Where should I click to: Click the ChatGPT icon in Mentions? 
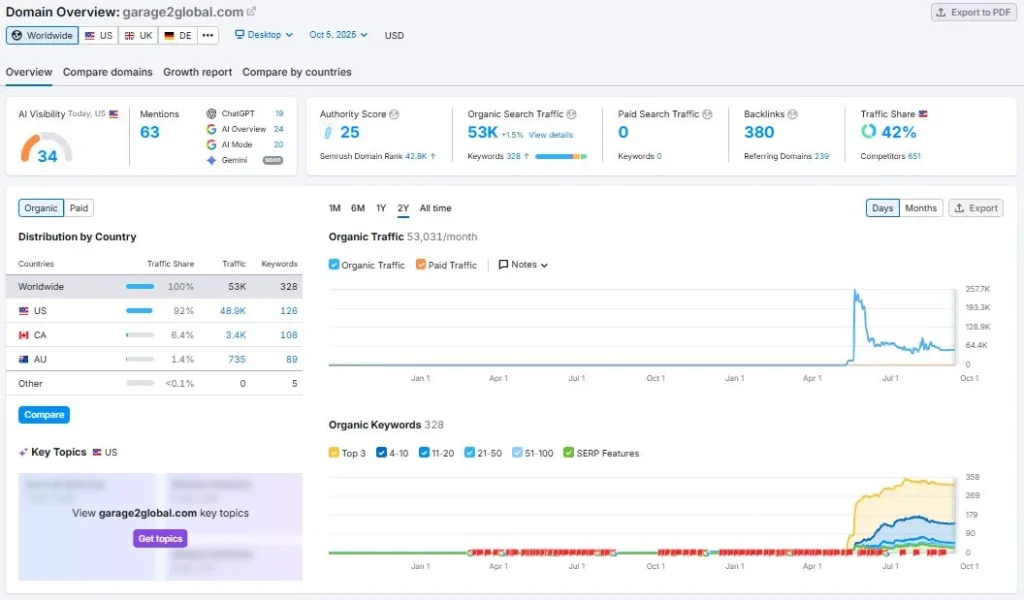point(211,114)
